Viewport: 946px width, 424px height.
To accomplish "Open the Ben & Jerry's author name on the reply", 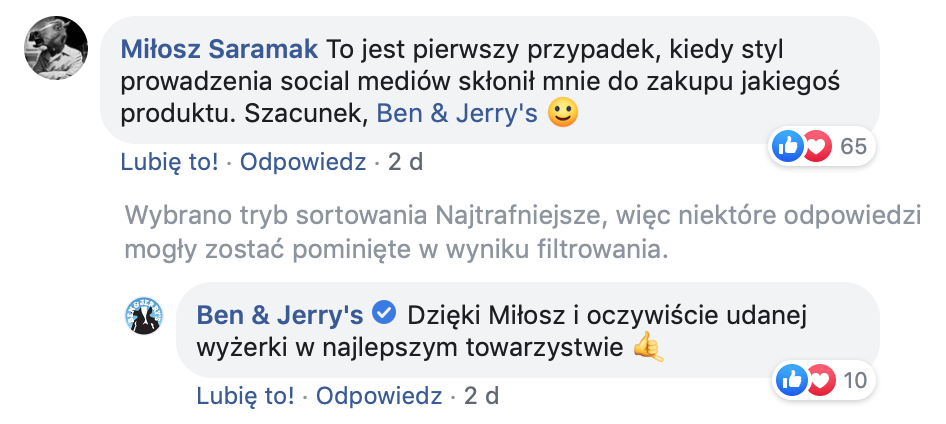I will click(279, 315).
